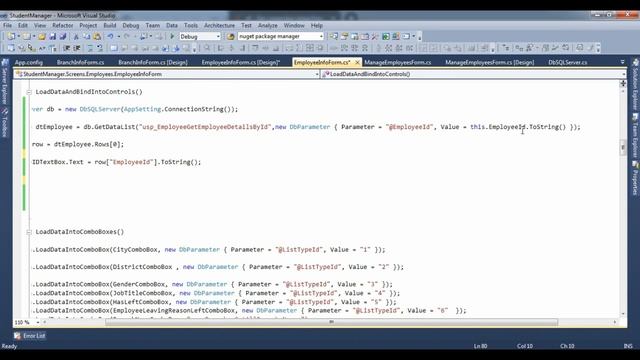Screen dimensions: 640x360
Task: Click the Add New Item icon
Action: click(27, 36)
